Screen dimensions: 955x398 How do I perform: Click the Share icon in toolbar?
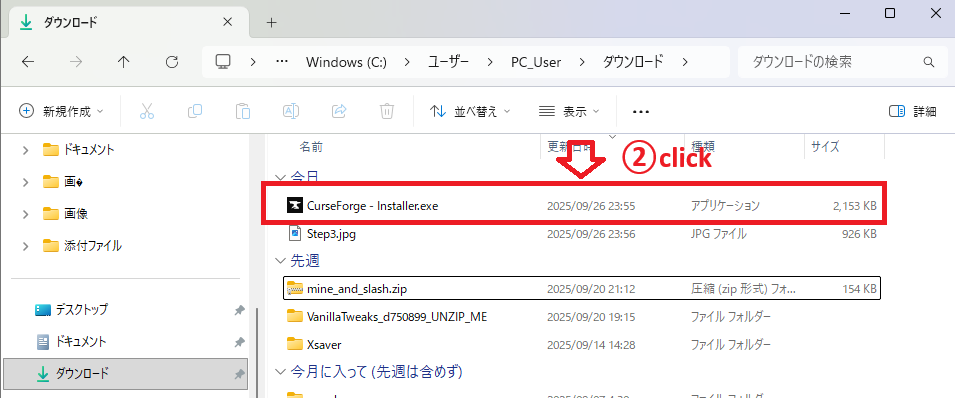pyautogui.click(x=339, y=111)
